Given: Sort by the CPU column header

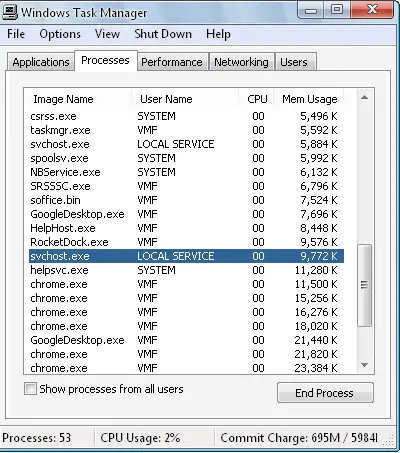Looking at the screenshot, I should point(257,99).
